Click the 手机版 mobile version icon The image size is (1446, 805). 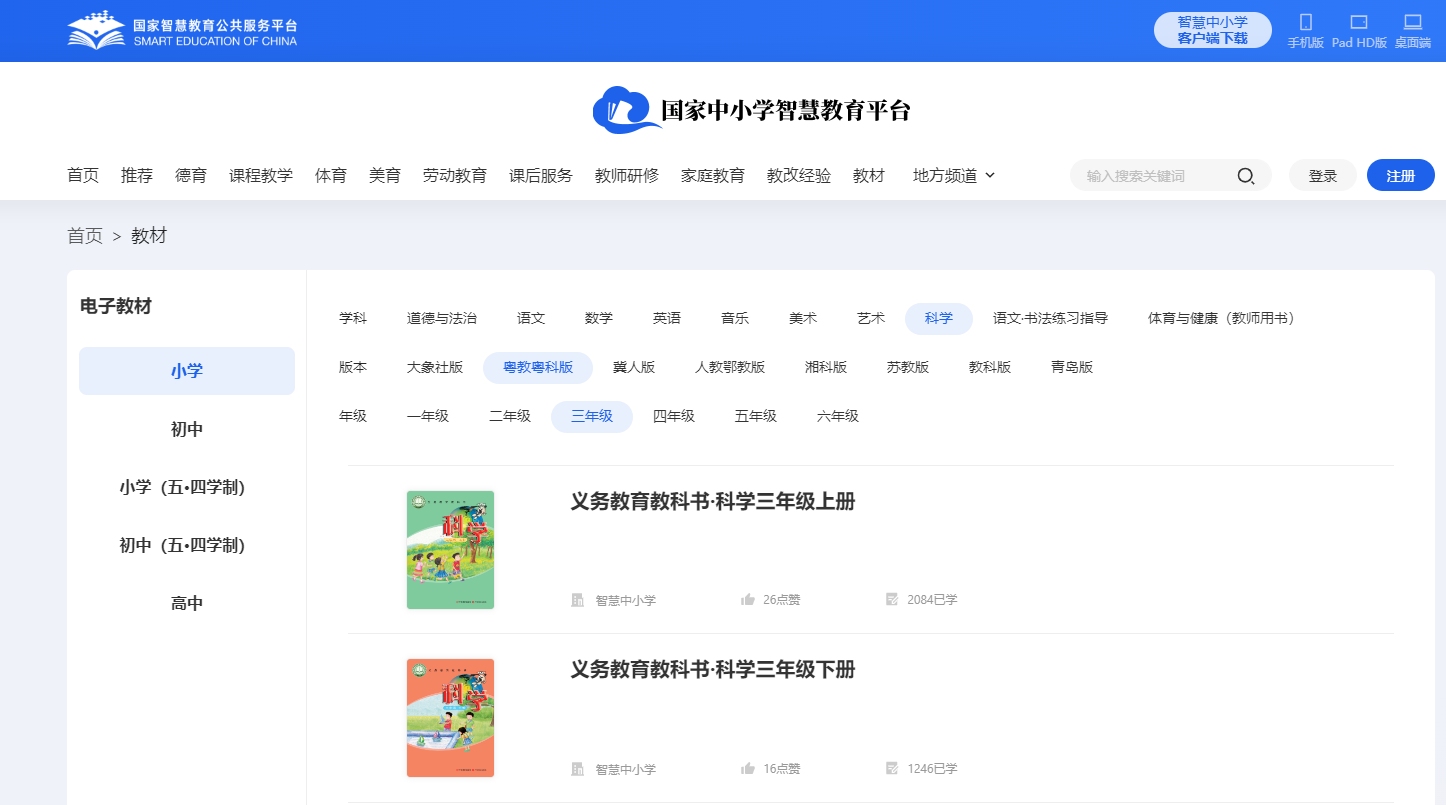pos(1305,24)
